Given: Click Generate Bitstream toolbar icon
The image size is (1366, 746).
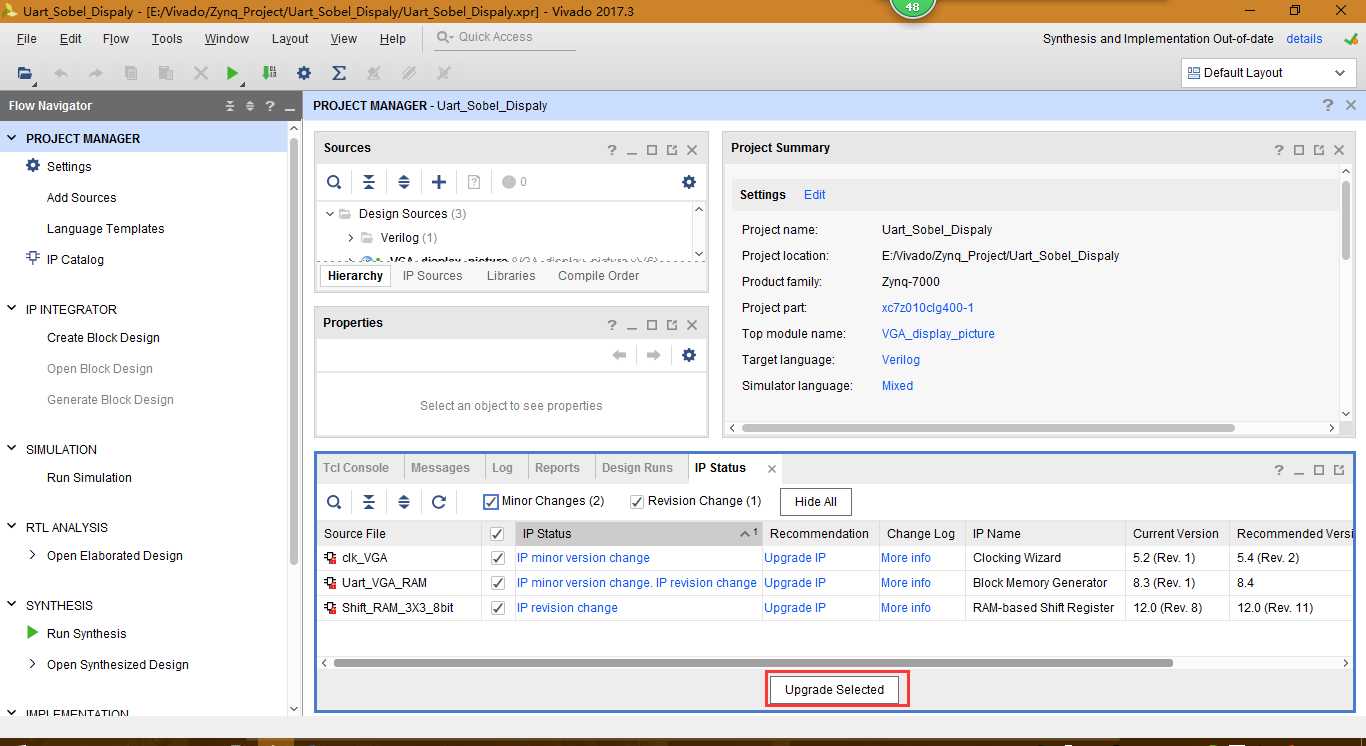Looking at the screenshot, I should pyautogui.click(x=269, y=73).
